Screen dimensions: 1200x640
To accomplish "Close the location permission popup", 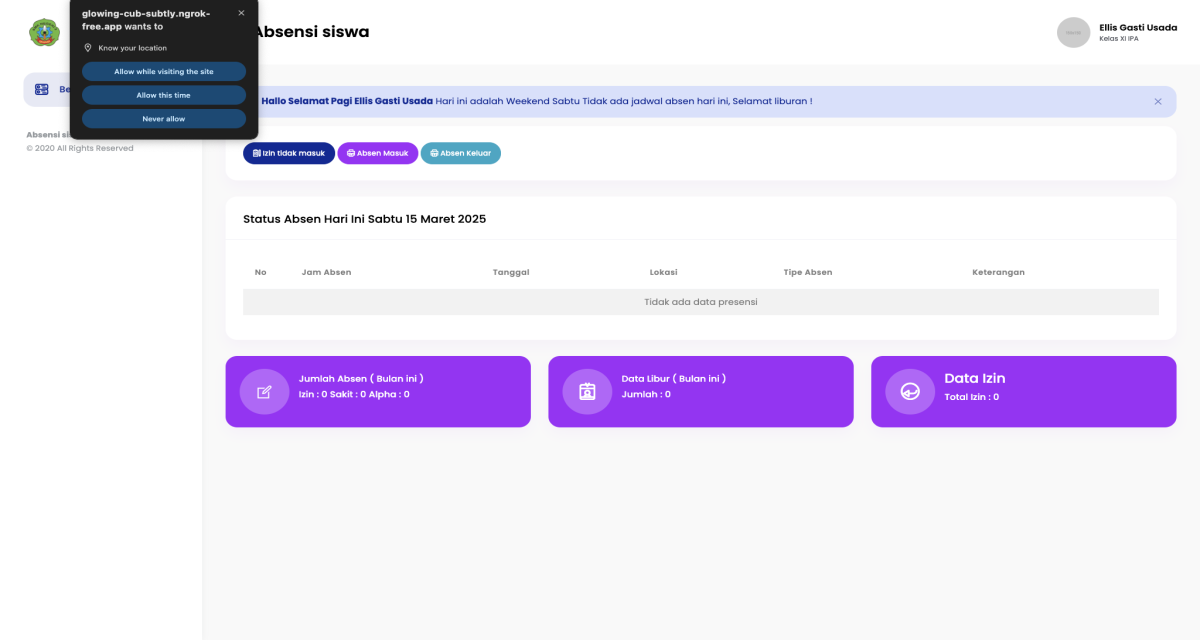I will (241, 13).
